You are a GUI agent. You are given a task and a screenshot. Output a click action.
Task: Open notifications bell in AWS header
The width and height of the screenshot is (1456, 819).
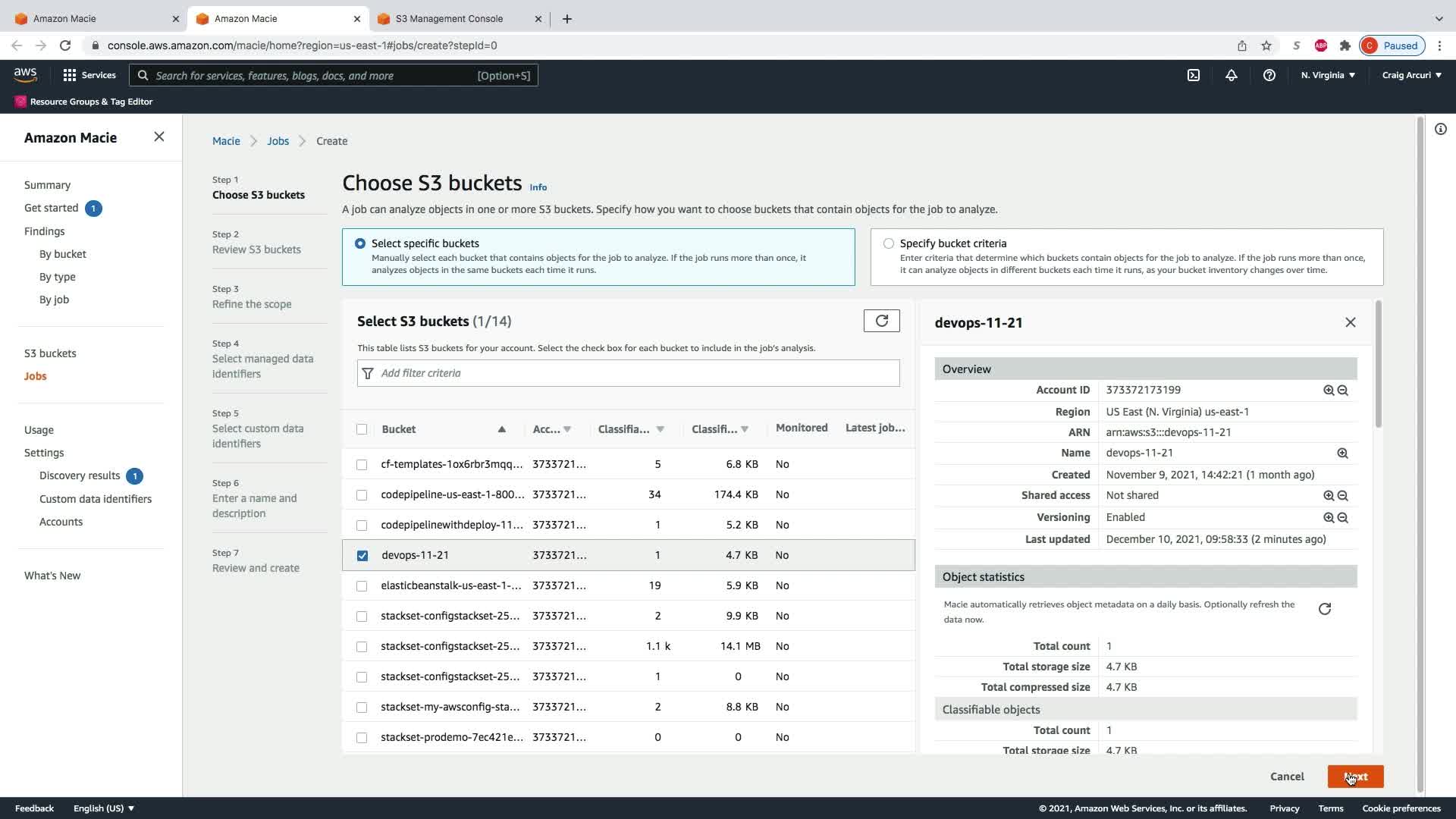coord(1232,75)
